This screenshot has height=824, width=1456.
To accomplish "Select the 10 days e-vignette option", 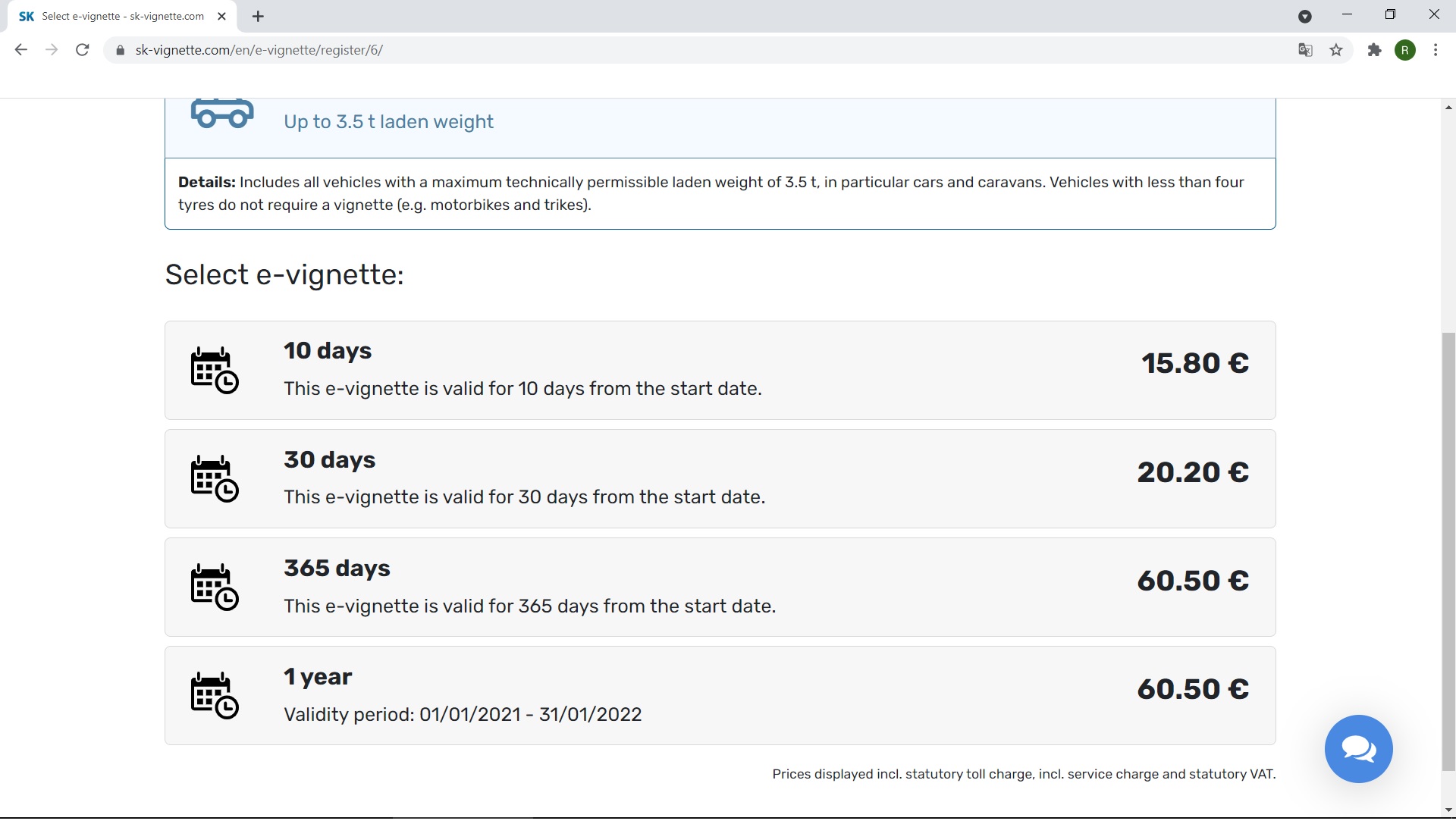I will pyautogui.click(x=720, y=370).
